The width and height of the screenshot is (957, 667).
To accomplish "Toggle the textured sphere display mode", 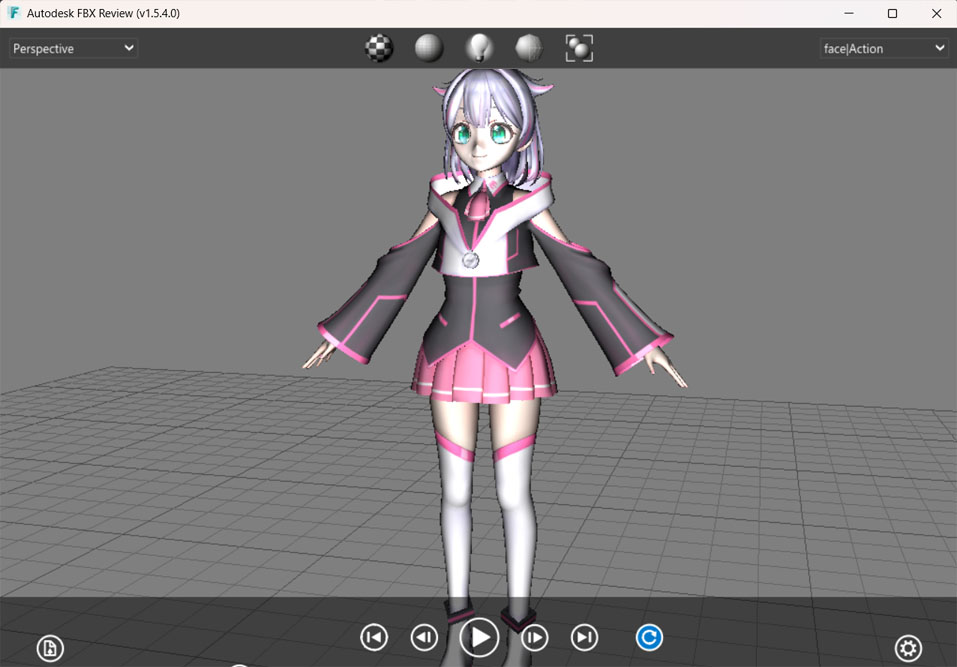I will pyautogui.click(x=529, y=48).
